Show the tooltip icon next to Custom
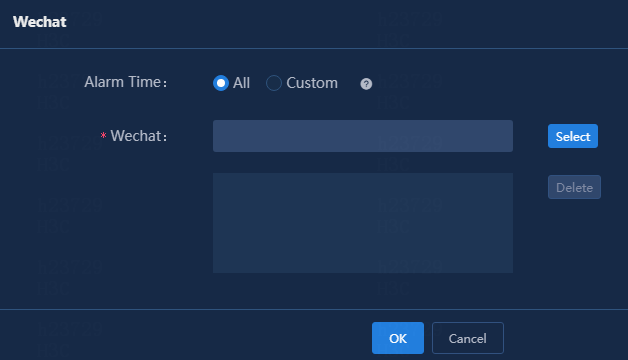The height and width of the screenshot is (360, 628). click(366, 84)
